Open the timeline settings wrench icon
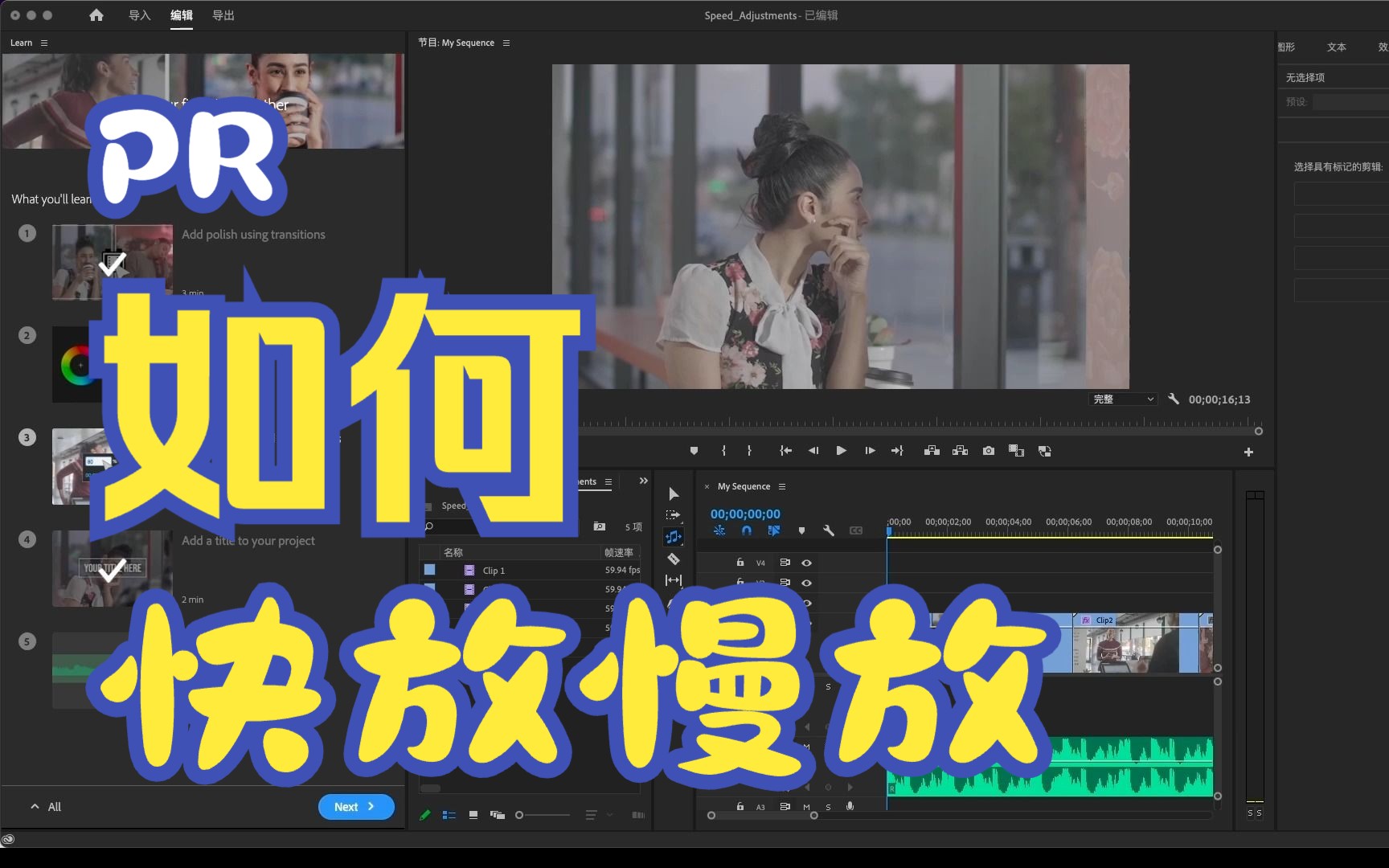Screen dimensions: 1389x868 830,531
